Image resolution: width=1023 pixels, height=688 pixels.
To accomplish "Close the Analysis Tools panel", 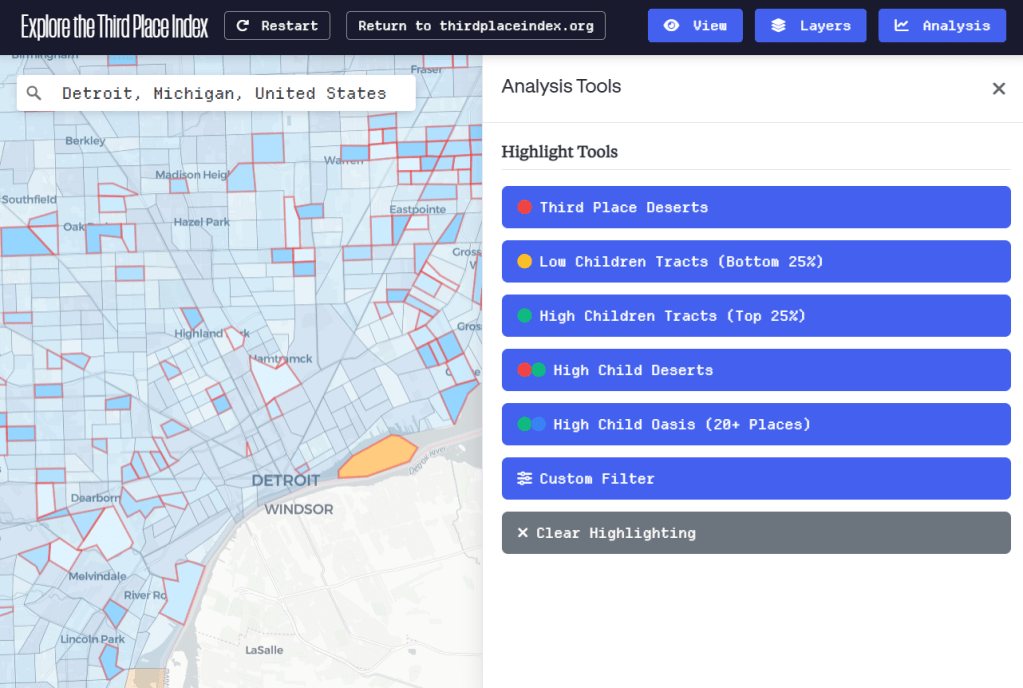I will point(998,88).
